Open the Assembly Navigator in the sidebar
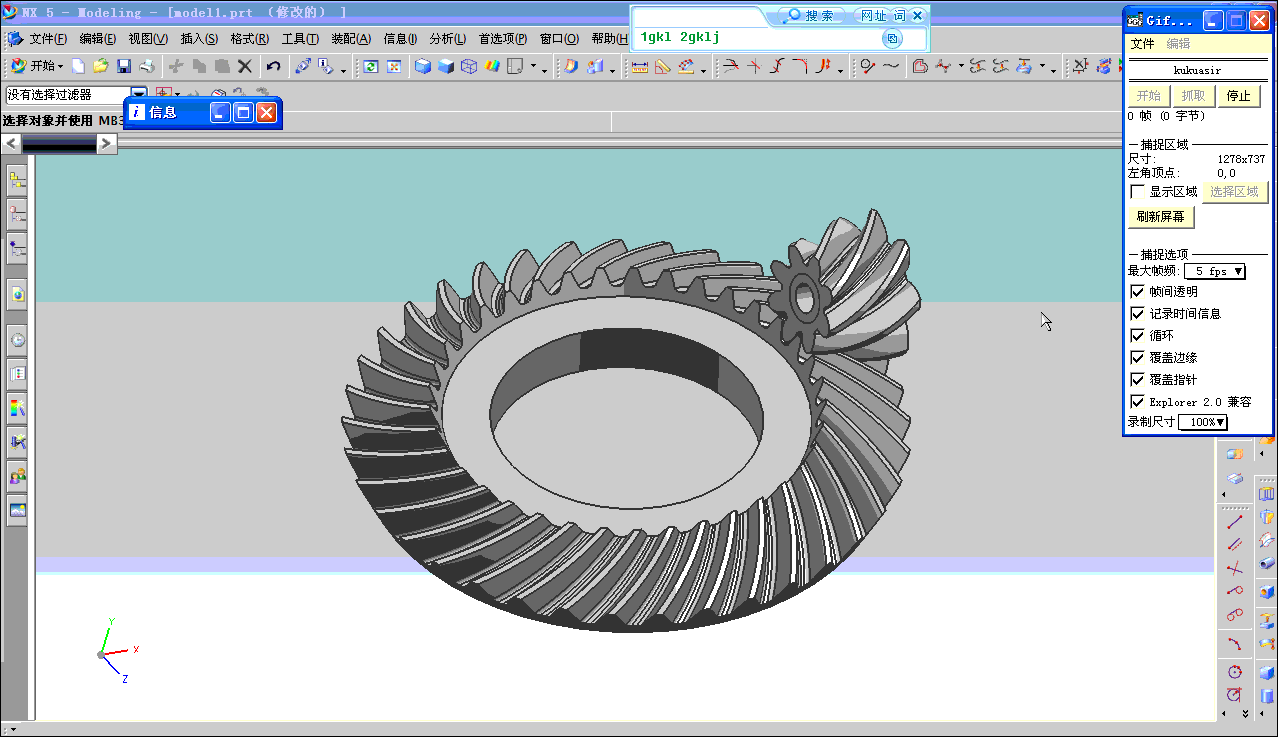 coord(18,180)
